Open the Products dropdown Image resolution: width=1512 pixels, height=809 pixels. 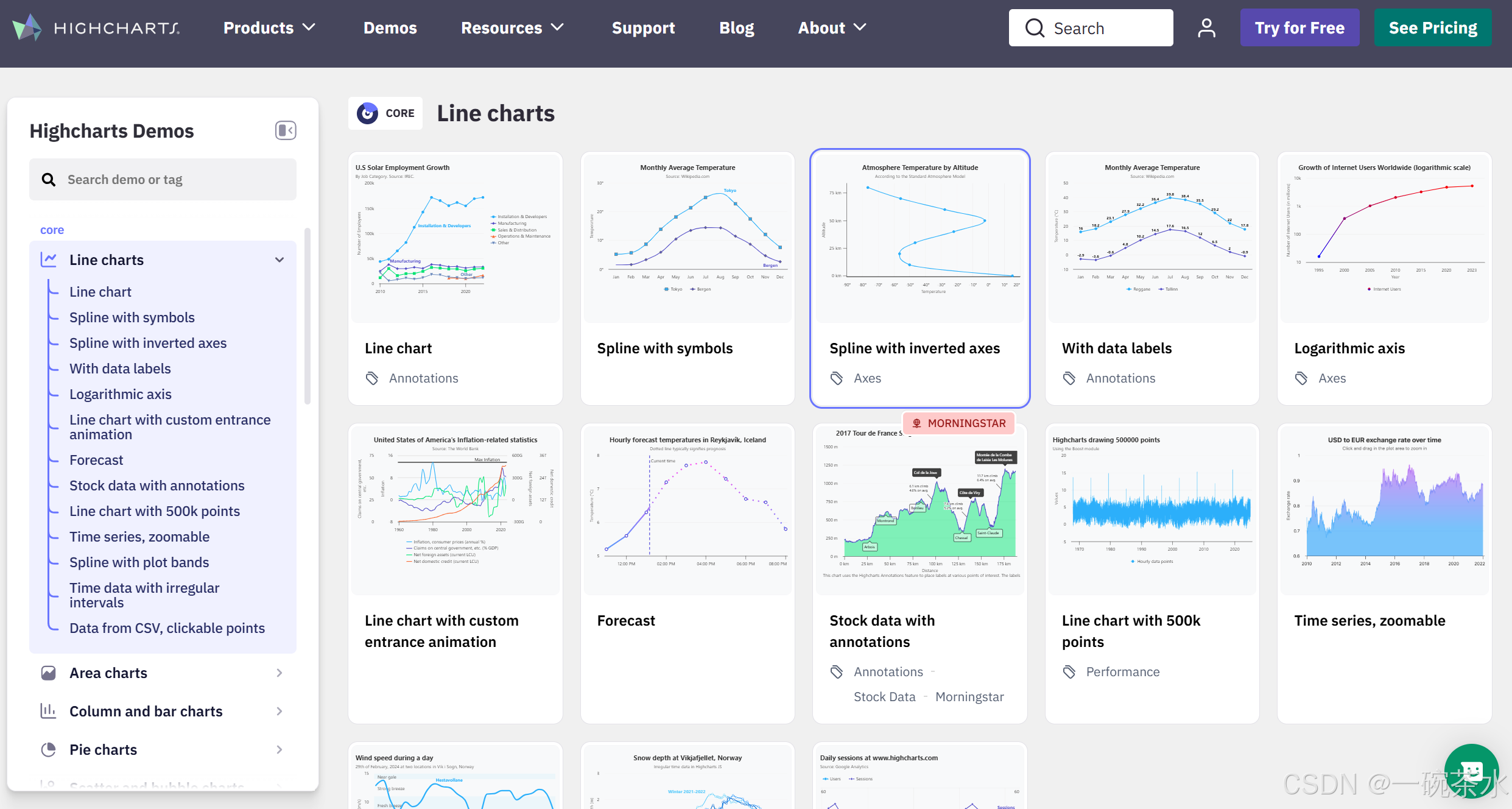pos(269,27)
